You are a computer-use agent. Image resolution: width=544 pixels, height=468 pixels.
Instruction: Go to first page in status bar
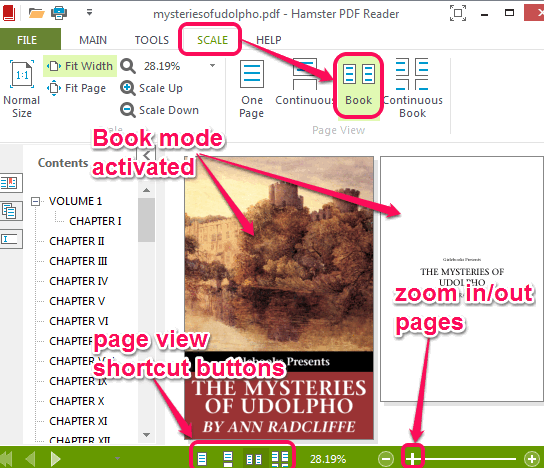(x=6, y=459)
